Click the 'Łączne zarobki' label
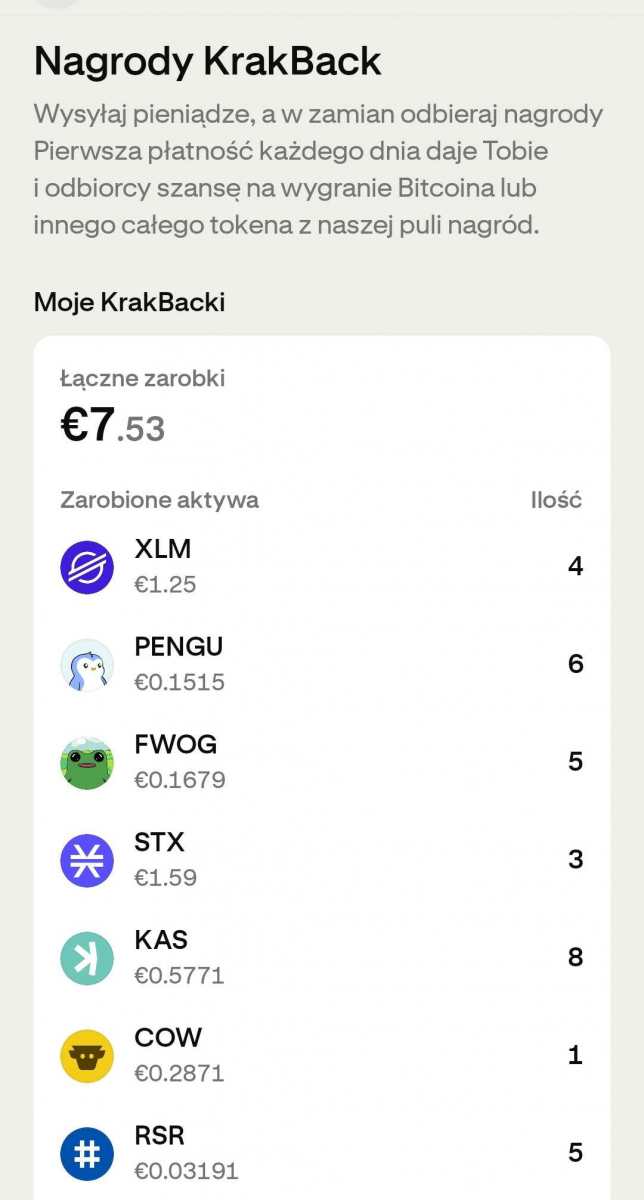The width and height of the screenshot is (644, 1200). pos(142,378)
